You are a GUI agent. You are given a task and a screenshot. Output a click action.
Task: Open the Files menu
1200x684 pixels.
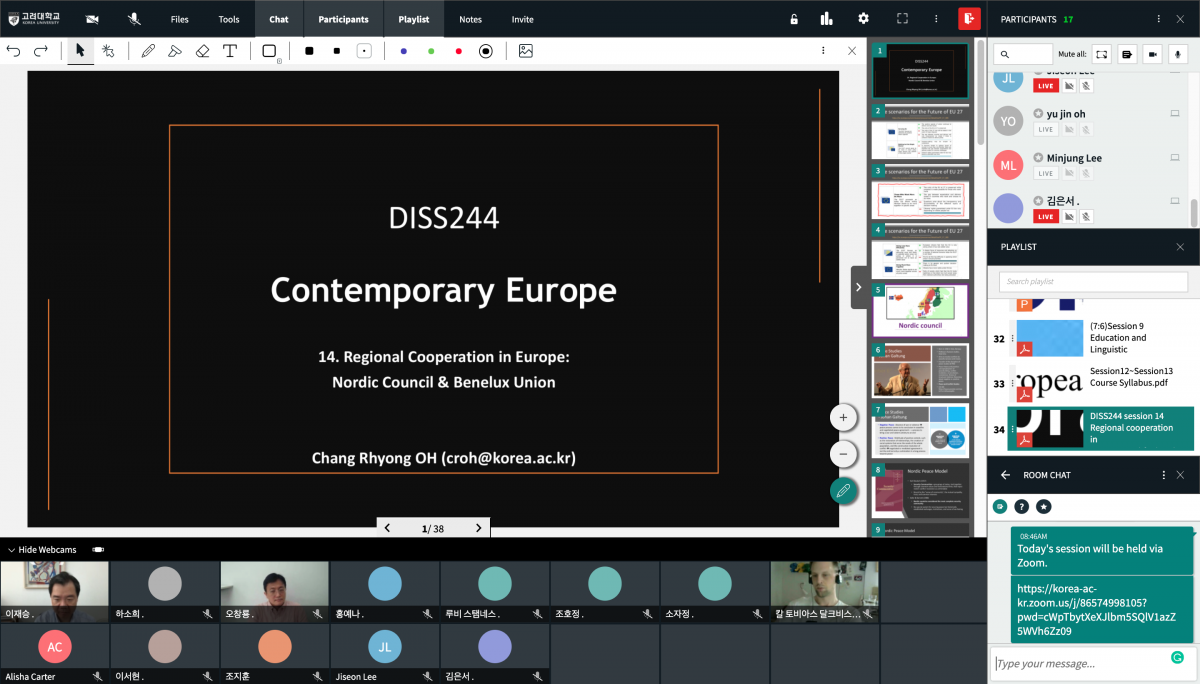(x=179, y=19)
